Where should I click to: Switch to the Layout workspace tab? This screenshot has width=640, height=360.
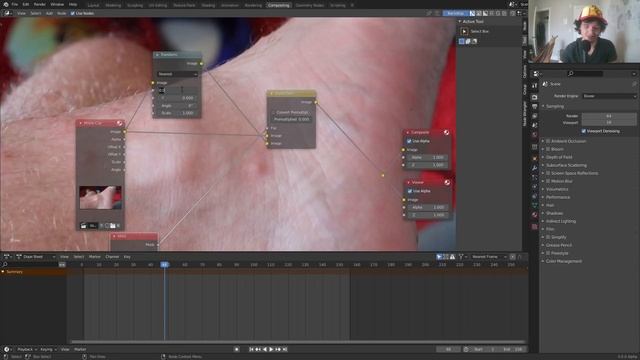[x=93, y=5]
